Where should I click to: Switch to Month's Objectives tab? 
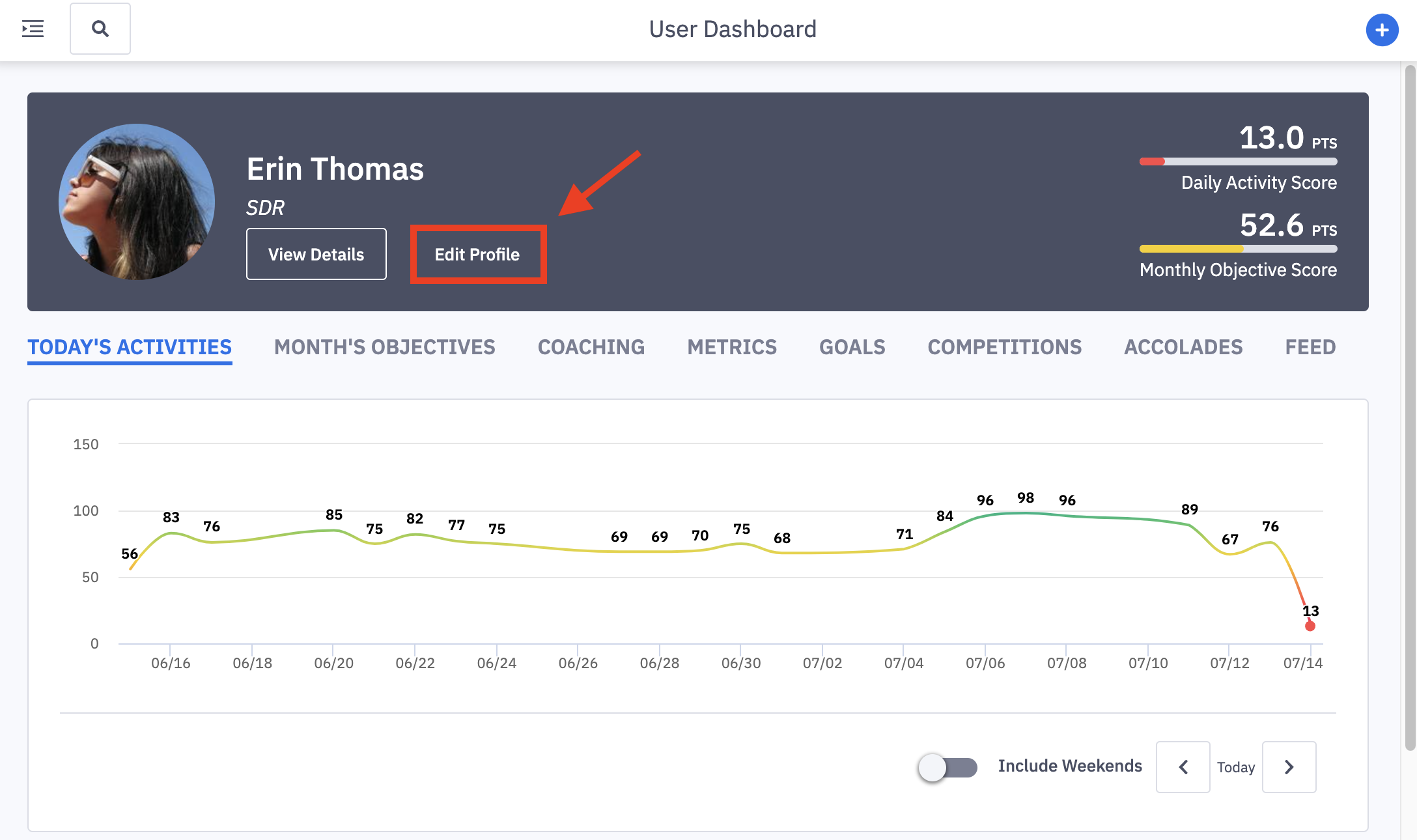coord(384,347)
